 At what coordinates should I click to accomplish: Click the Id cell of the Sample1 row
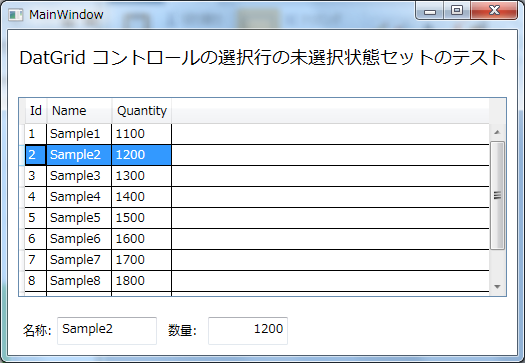pos(35,134)
